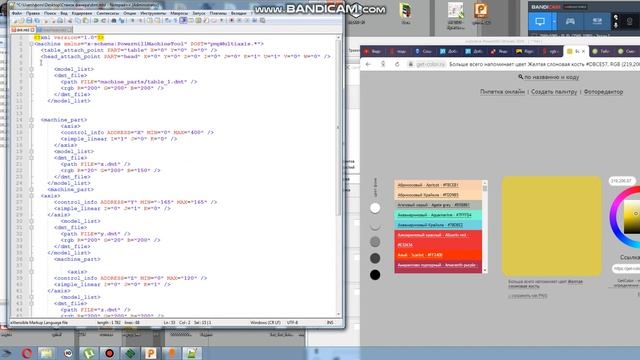Image resolution: width=640 pixels, height=360 pixels.
Task: Click the Print icon in Notepad++ toolbar
Action: click(60, 20)
